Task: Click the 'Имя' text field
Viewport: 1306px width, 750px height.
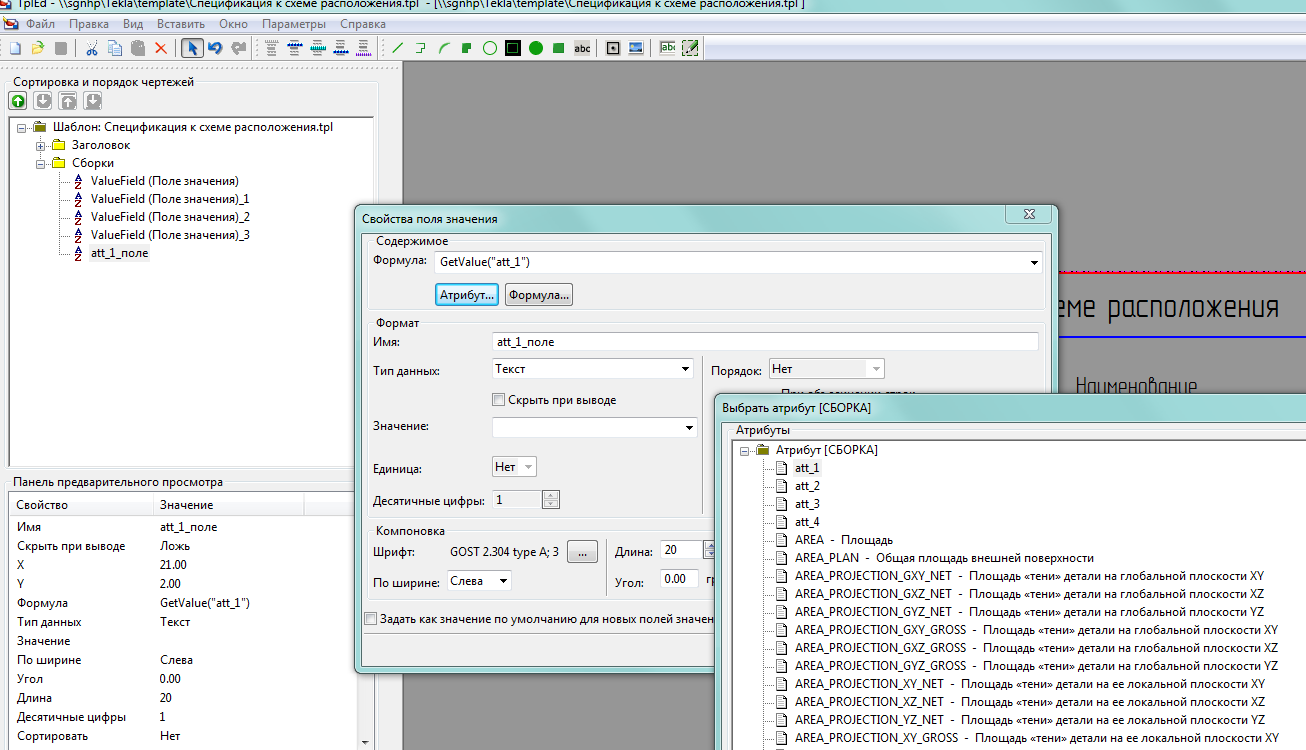Action: tap(765, 342)
